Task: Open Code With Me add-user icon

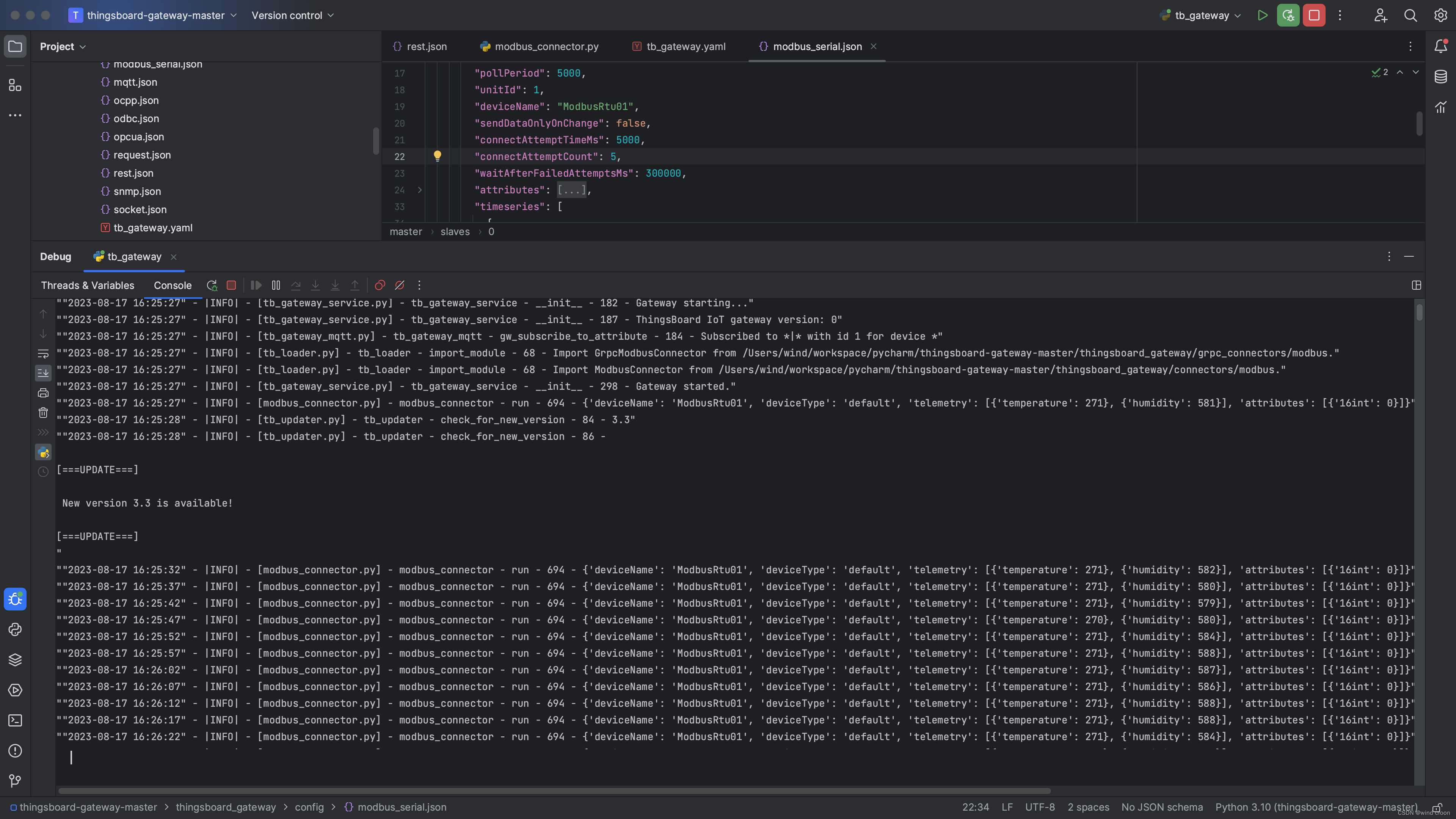Action: click(1381, 15)
